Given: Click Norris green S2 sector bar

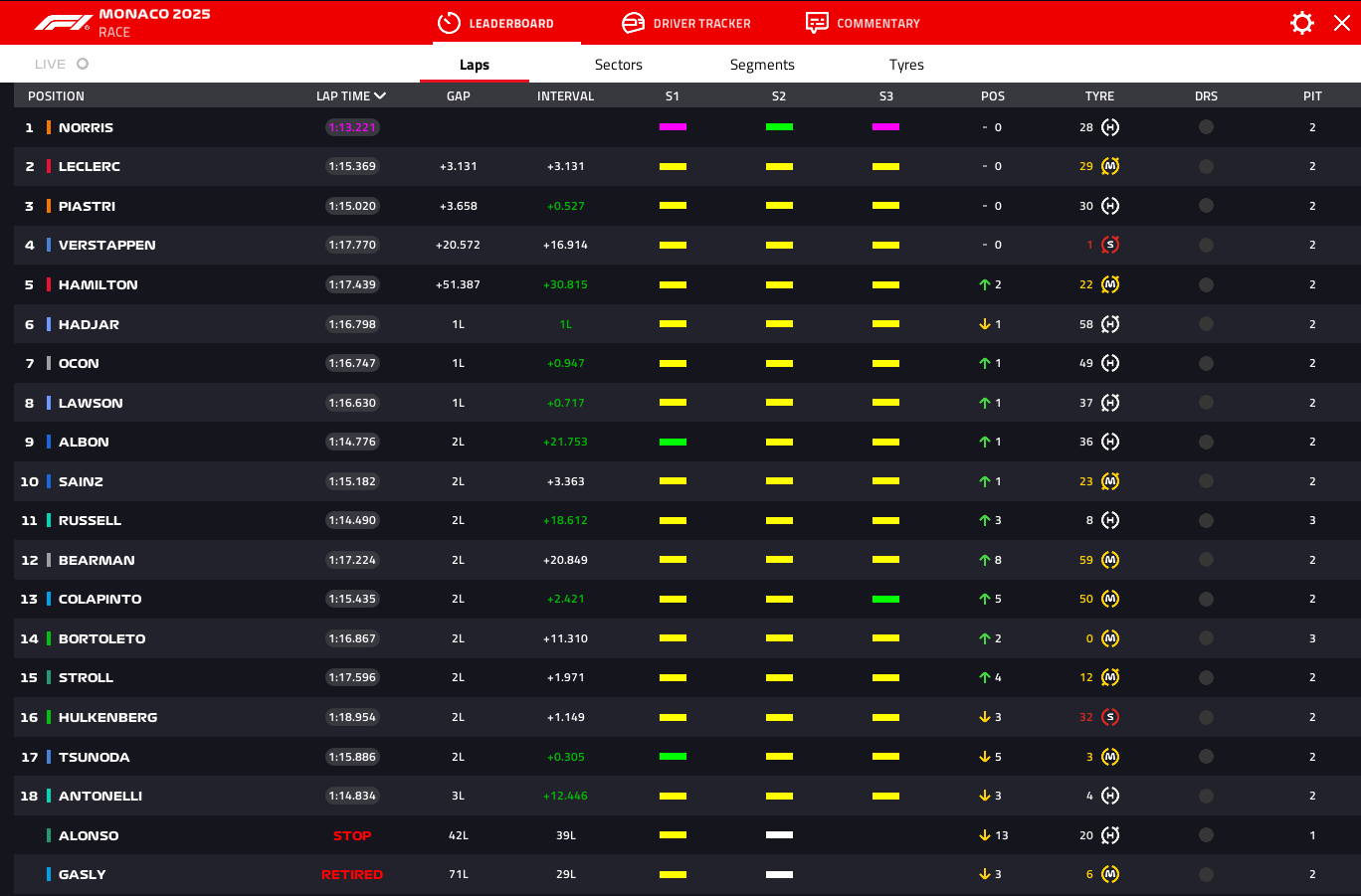Looking at the screenshot, I should point(779,127).
